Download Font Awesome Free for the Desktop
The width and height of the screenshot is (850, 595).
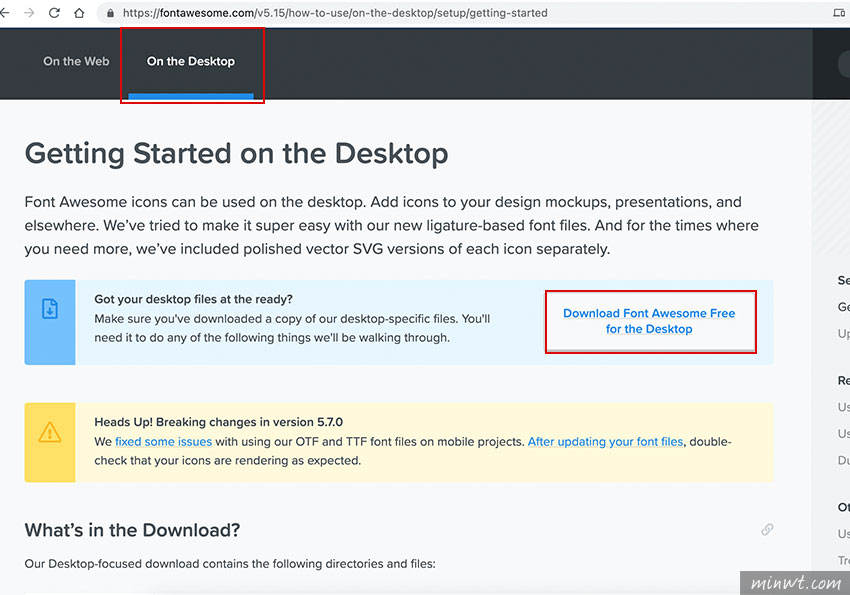649,321
